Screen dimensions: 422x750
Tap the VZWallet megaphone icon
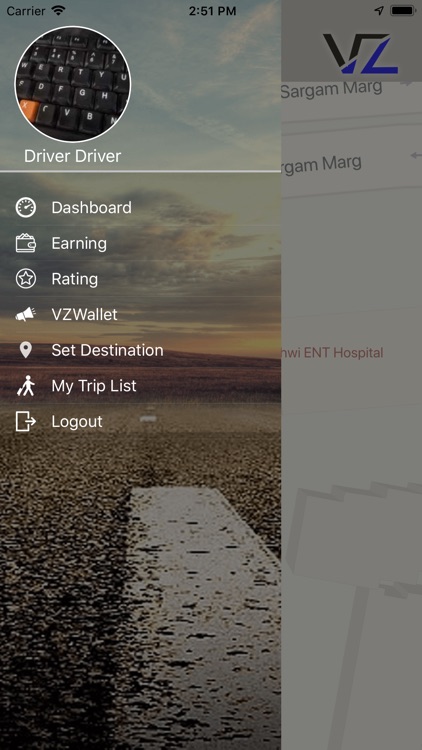pos(26,314)
